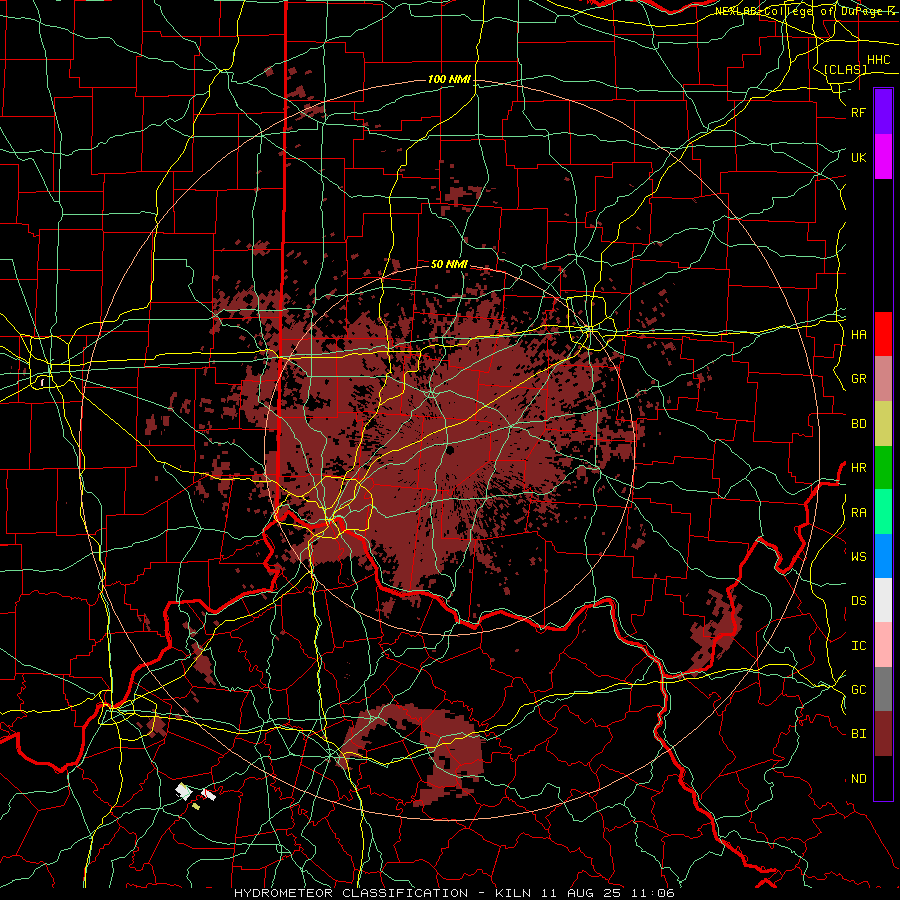Screen dimensions: 900x900
Task: Select the 'BD' legend label
Action: tap(858, 424)
